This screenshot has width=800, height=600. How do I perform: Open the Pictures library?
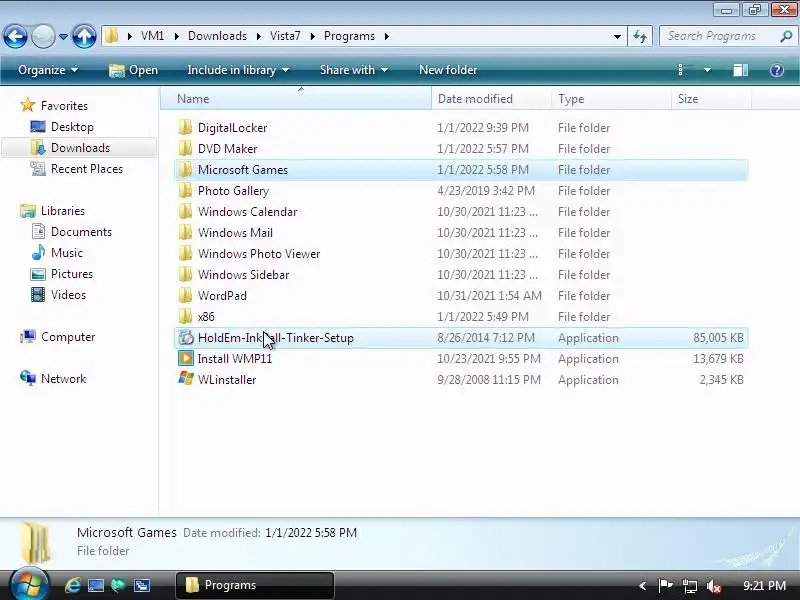pyautogui.click(x=71, y=273)
